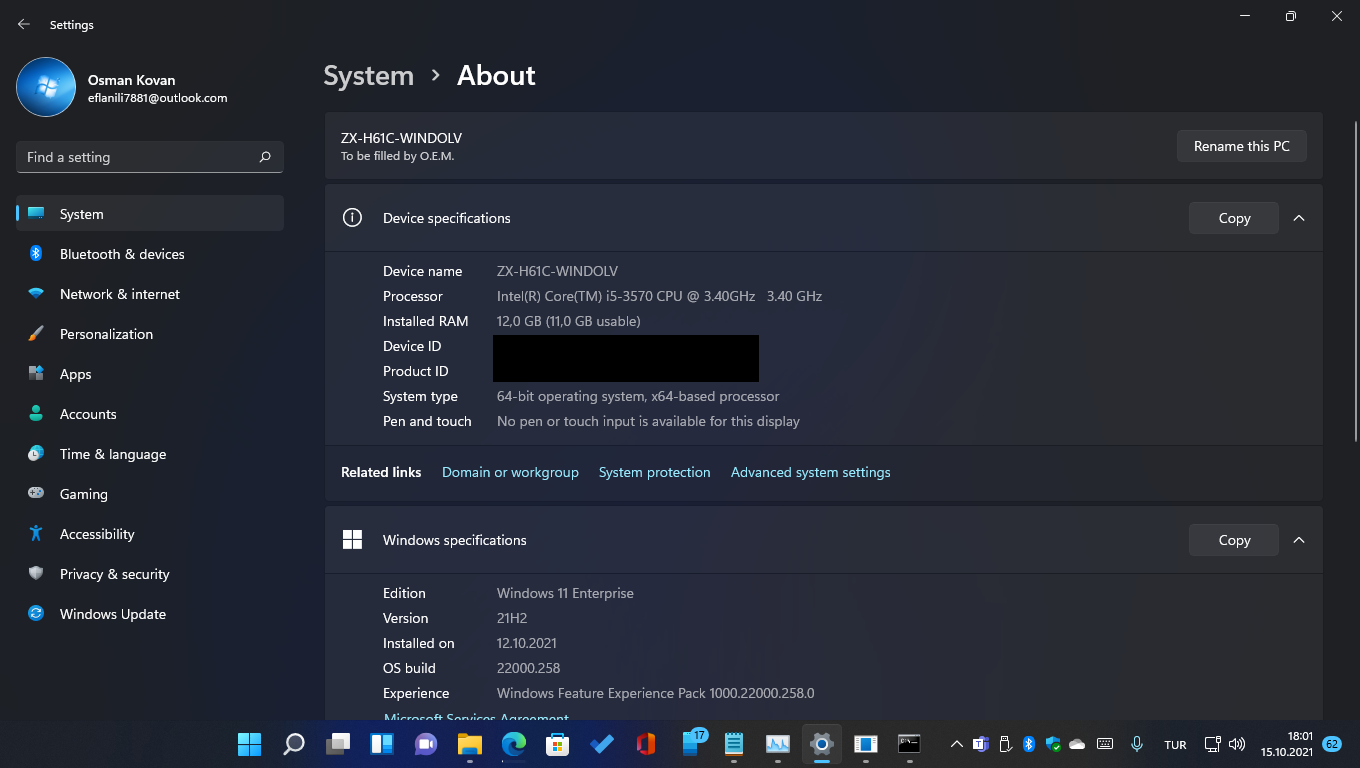
Task: Click the Osman Kovan profile picture
Action: click(46, 87)
